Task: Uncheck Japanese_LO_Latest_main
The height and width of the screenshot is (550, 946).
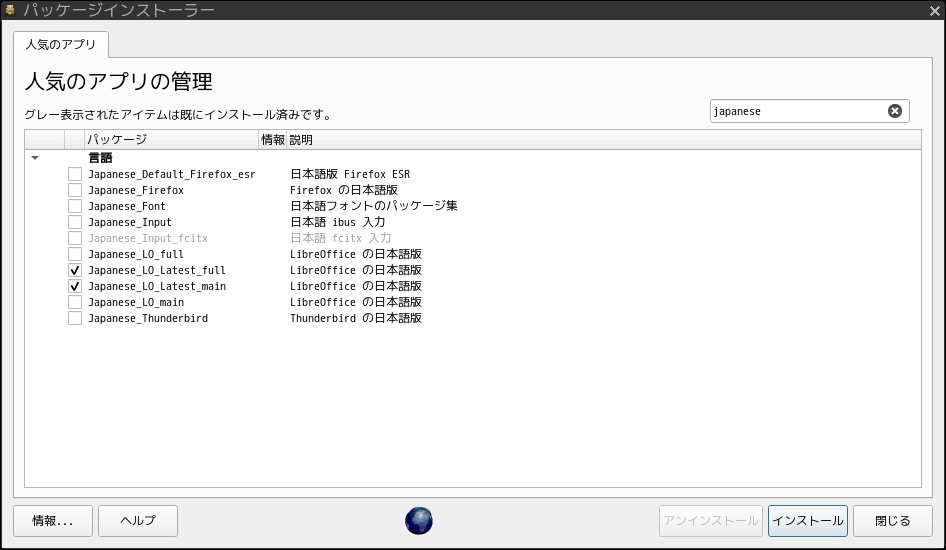Action: click(75, 286)
